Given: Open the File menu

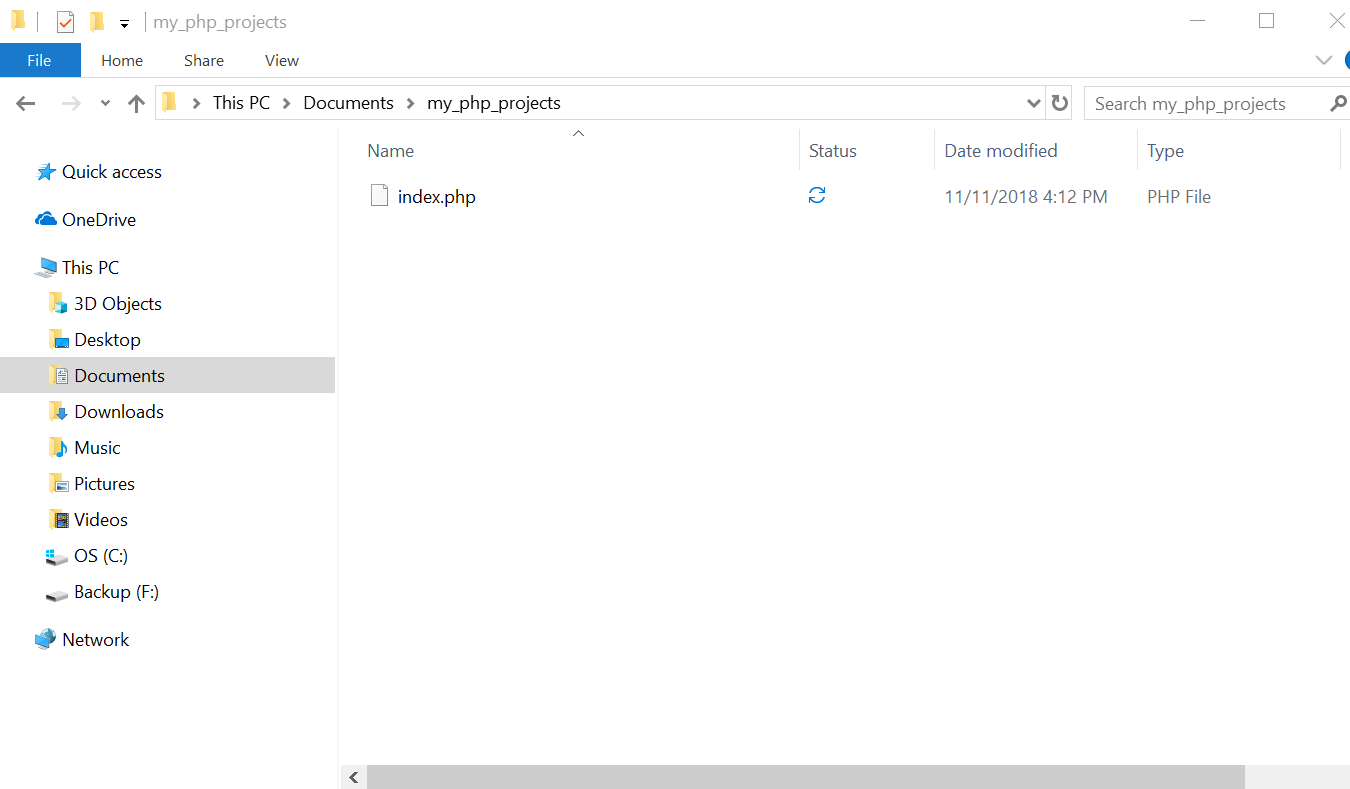Looking at the screenshot, I should (39, 60).
